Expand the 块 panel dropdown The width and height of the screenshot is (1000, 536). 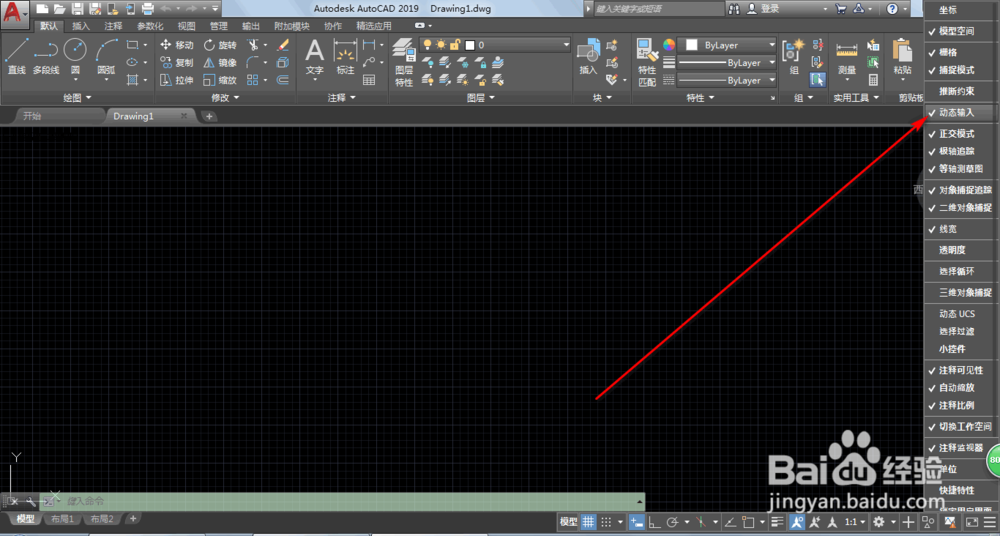[602, 98]
